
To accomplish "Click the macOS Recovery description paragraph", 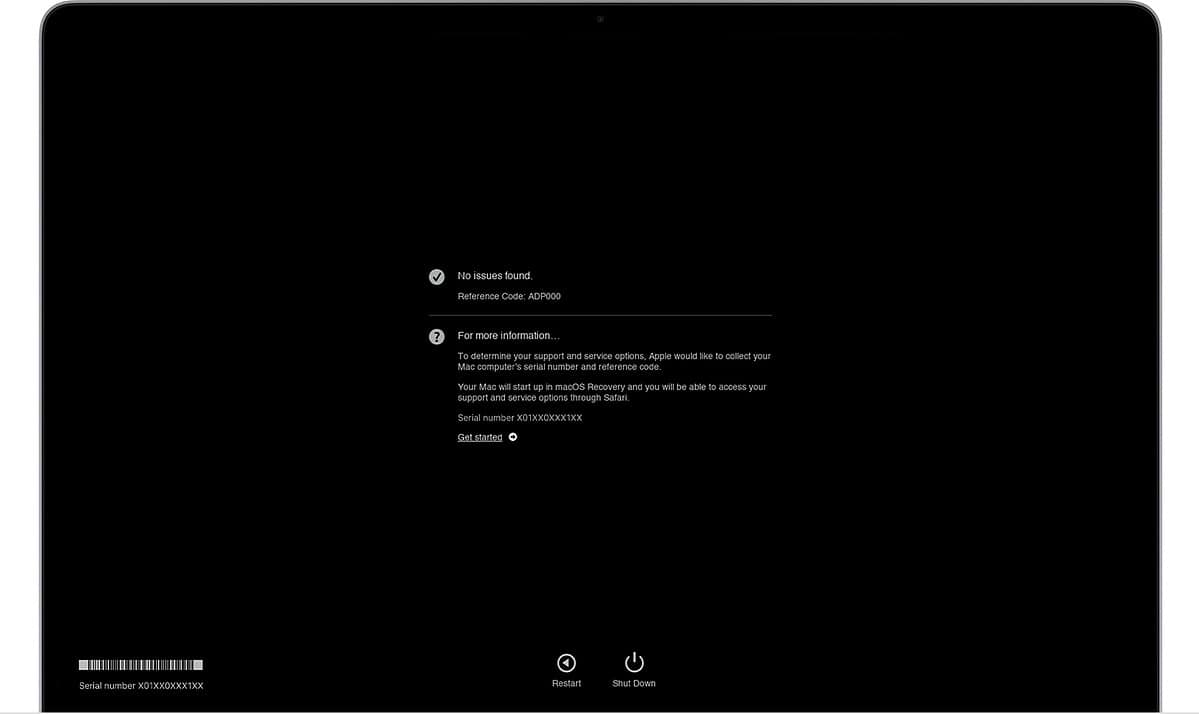I will pos(612,392).
